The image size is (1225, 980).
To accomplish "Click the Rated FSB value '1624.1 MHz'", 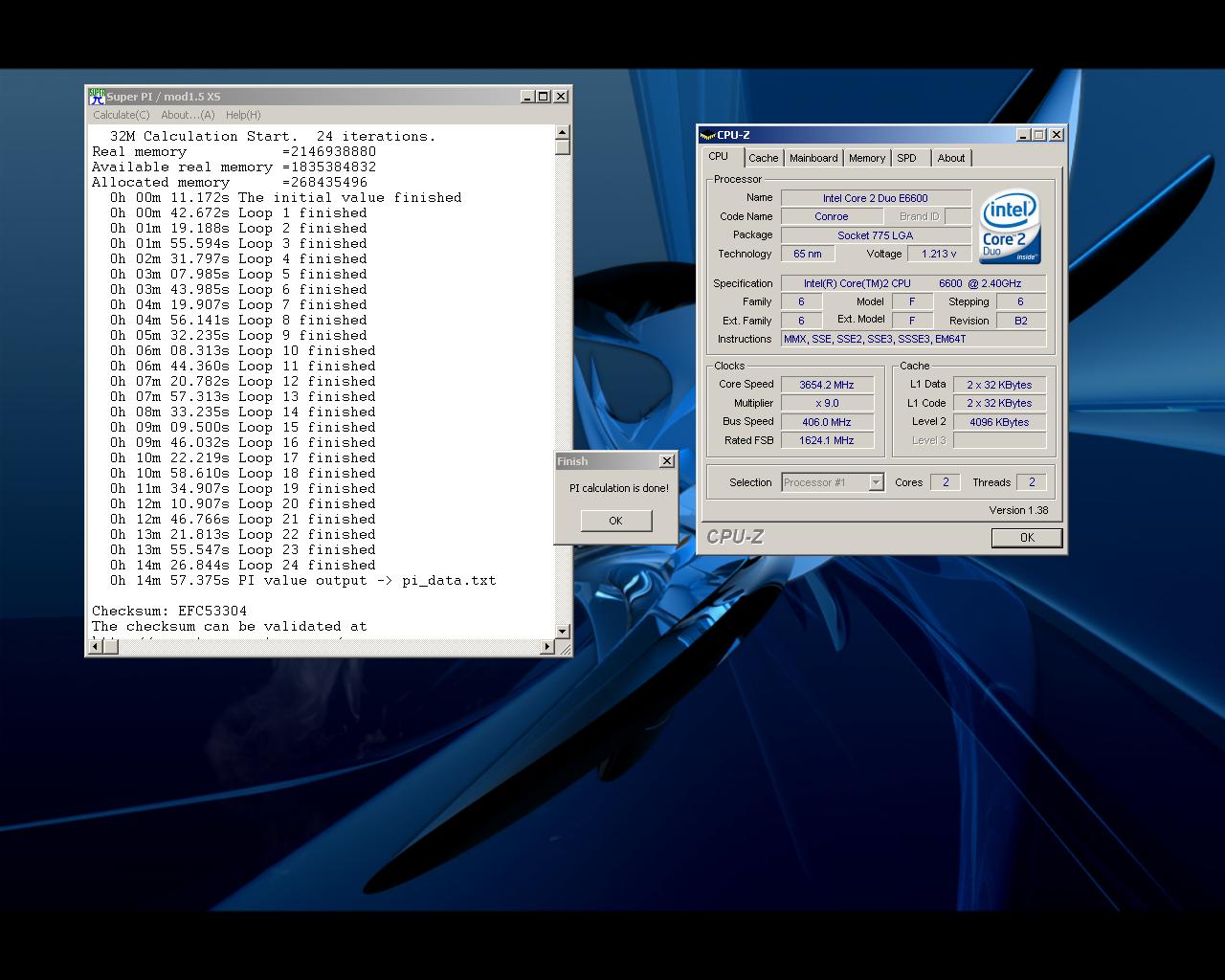I will click(x=827, y=440).
